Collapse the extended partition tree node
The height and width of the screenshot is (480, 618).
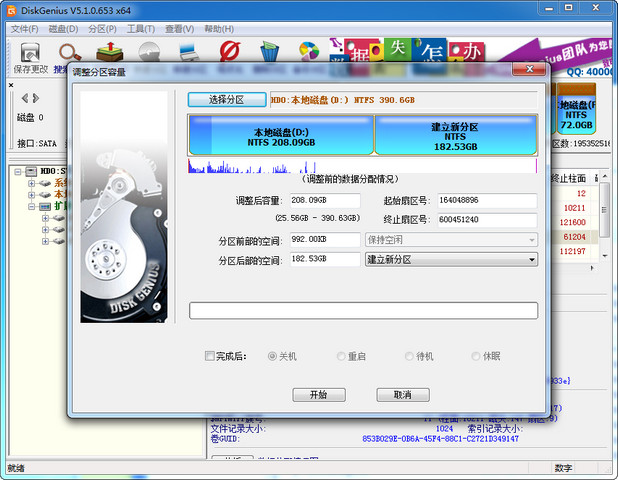32,207
